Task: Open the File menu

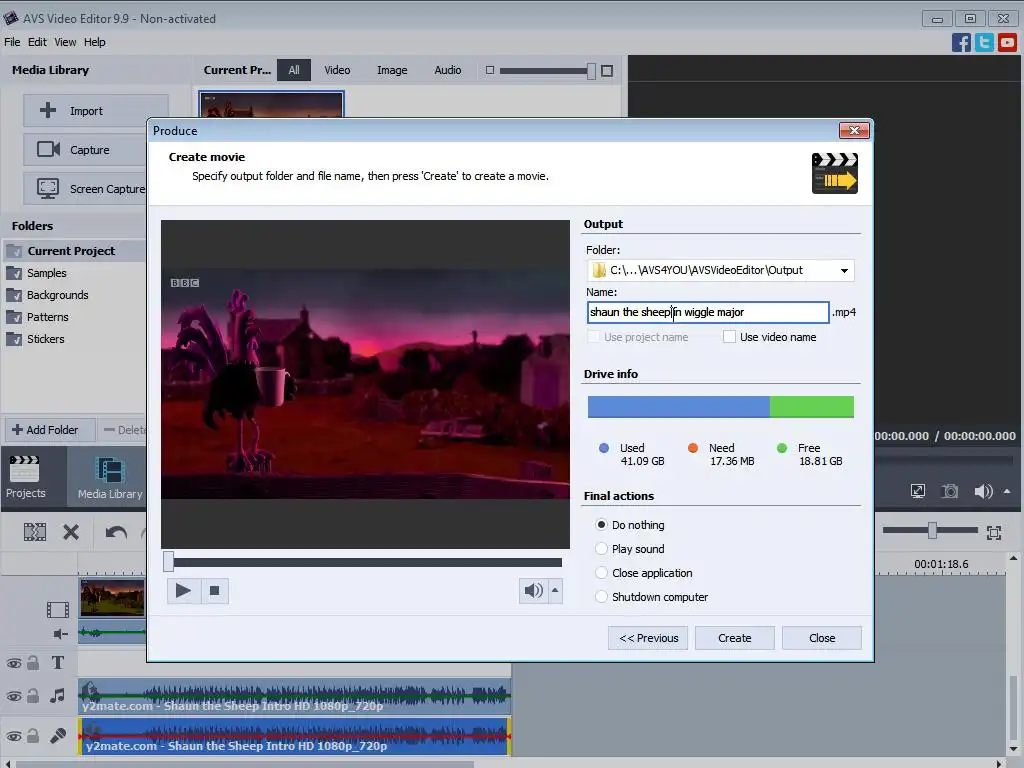Action: (x=12, y=42)
